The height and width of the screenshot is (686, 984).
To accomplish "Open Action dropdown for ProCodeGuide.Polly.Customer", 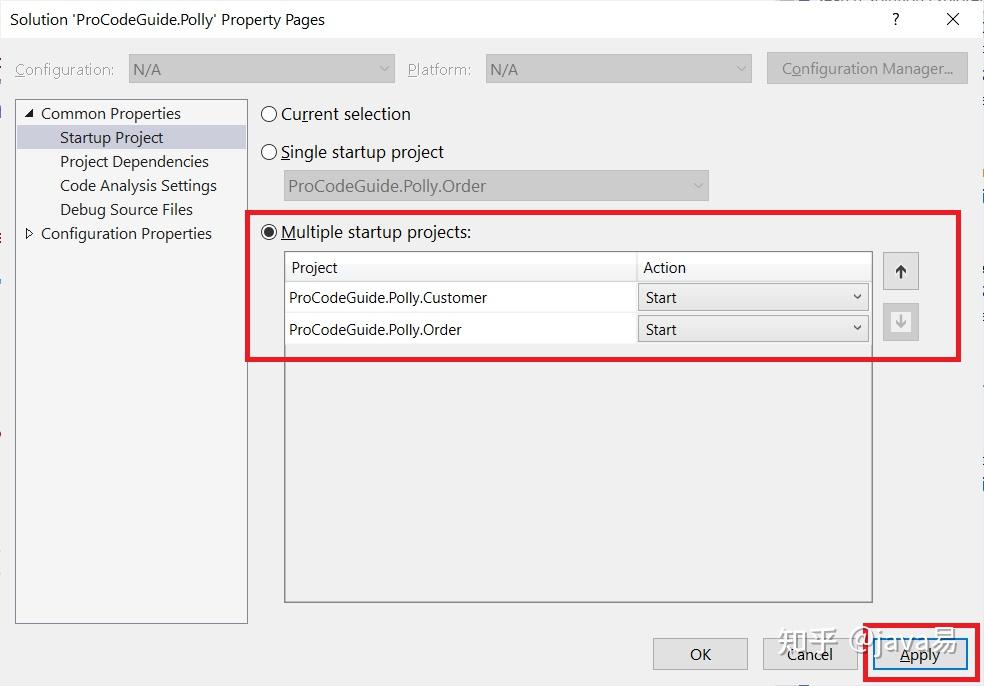I will (753, 297).
